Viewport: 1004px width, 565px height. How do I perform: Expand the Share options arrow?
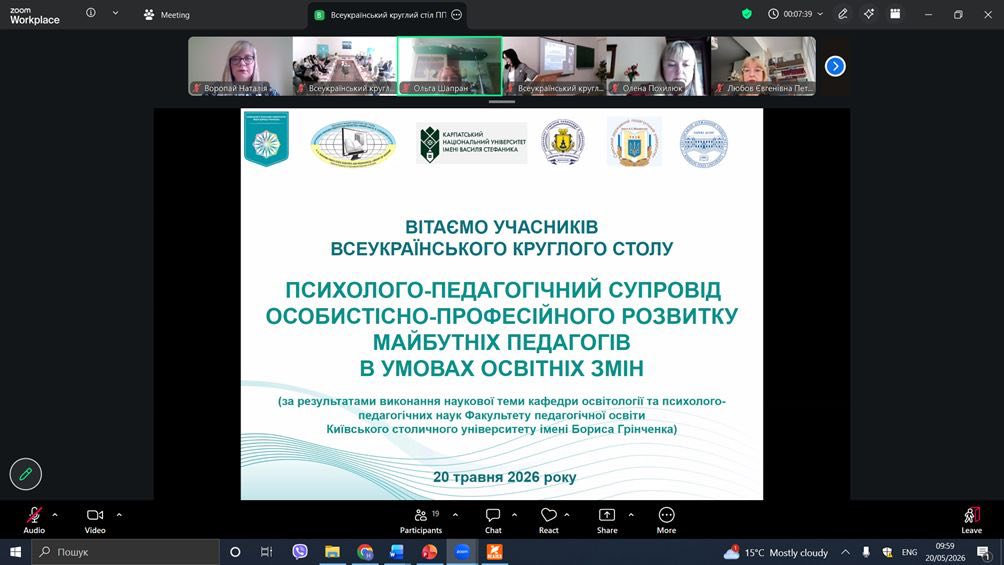pos(631,514)
